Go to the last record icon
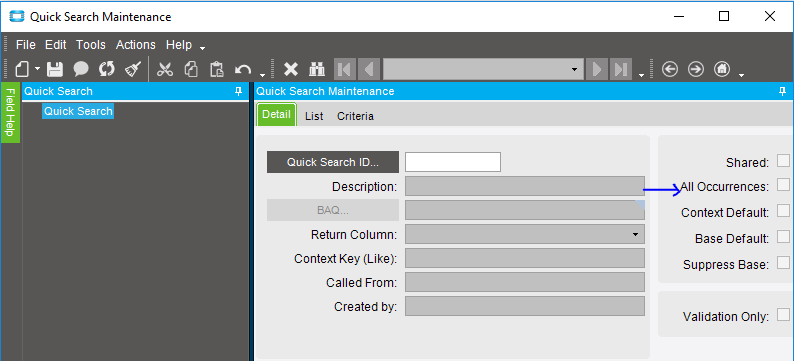 pyautogui.click(x=621, y=69)
